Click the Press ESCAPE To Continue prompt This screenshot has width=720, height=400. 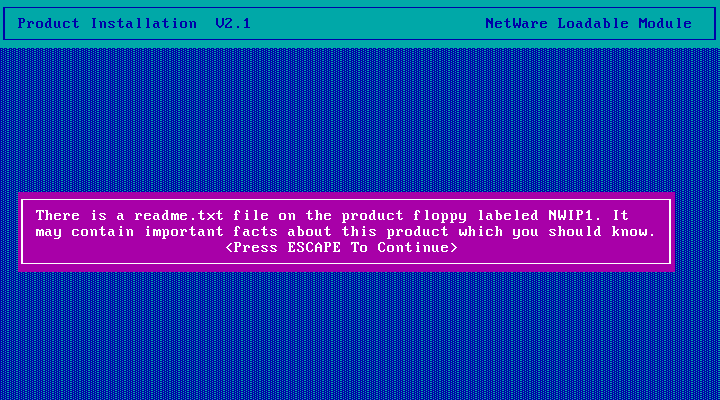pyautogui.click(x=342, y=248)
